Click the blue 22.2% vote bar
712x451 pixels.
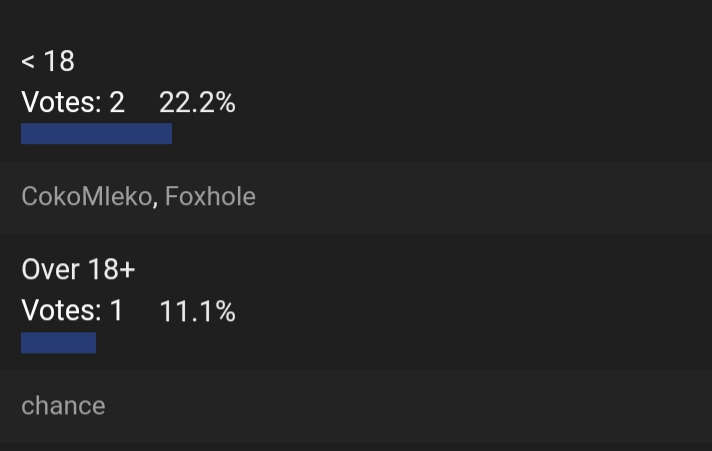(x=96, y=134)
